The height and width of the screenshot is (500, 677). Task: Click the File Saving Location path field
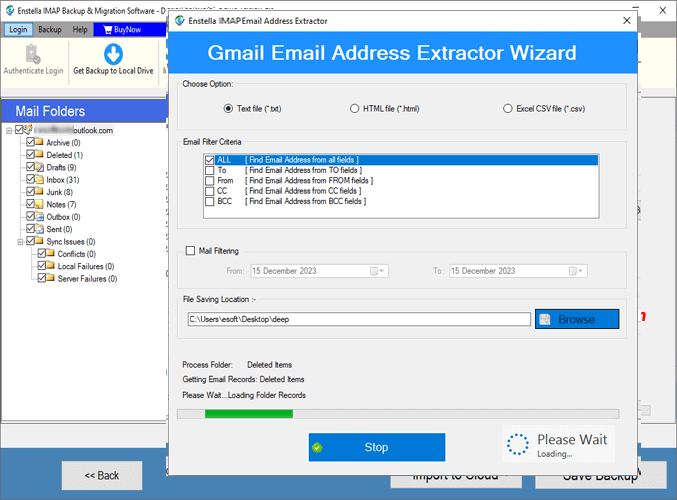click(359, 319)
